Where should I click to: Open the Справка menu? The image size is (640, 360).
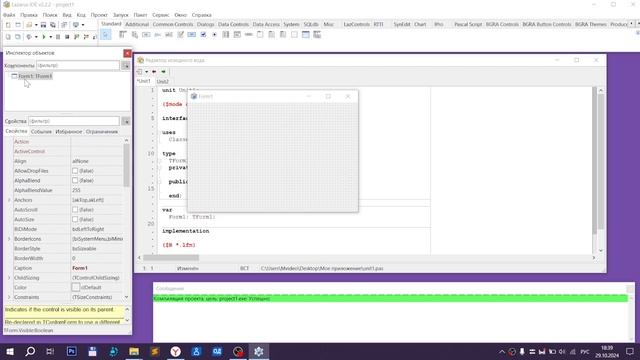point(201,15)
